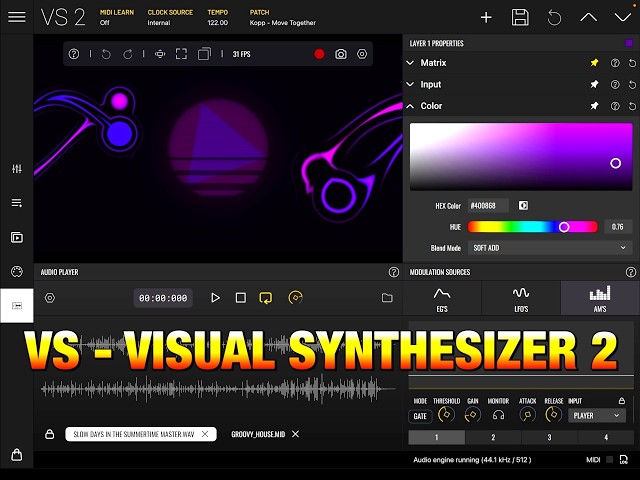Open audio player settings gear
The image size is (640, 480).
coord(50,298)
